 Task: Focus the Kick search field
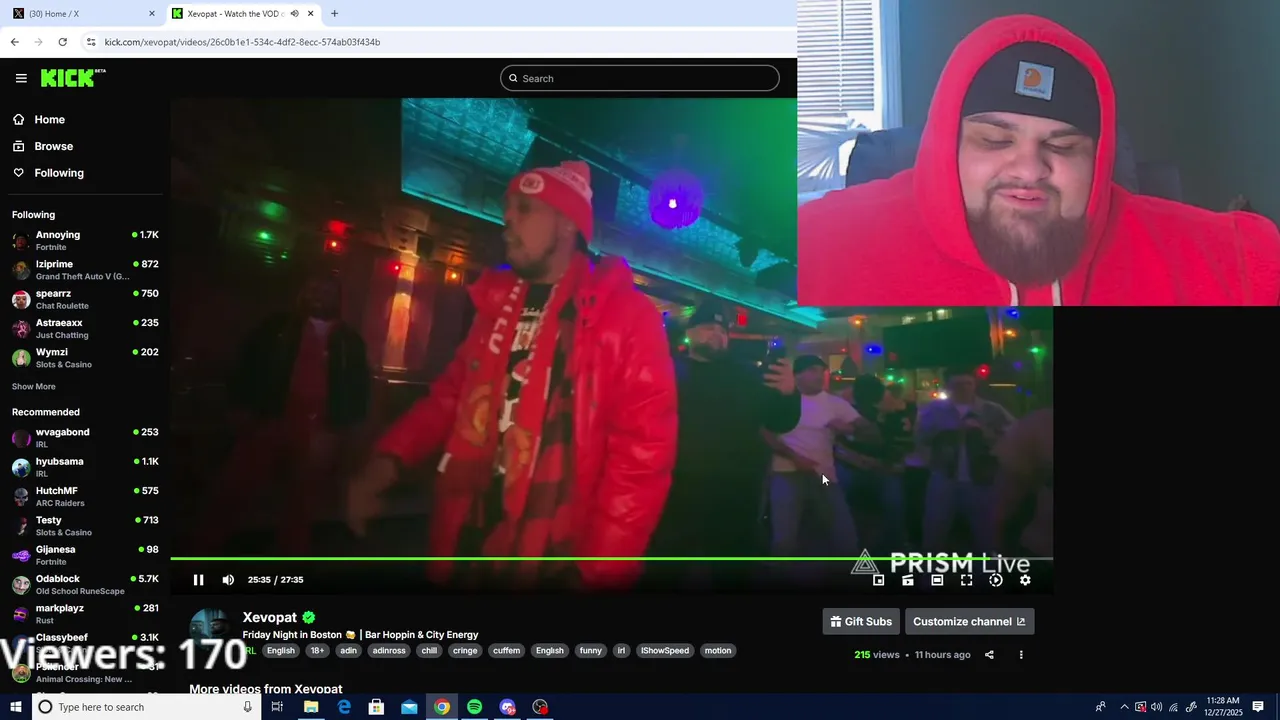coord(640,78)
